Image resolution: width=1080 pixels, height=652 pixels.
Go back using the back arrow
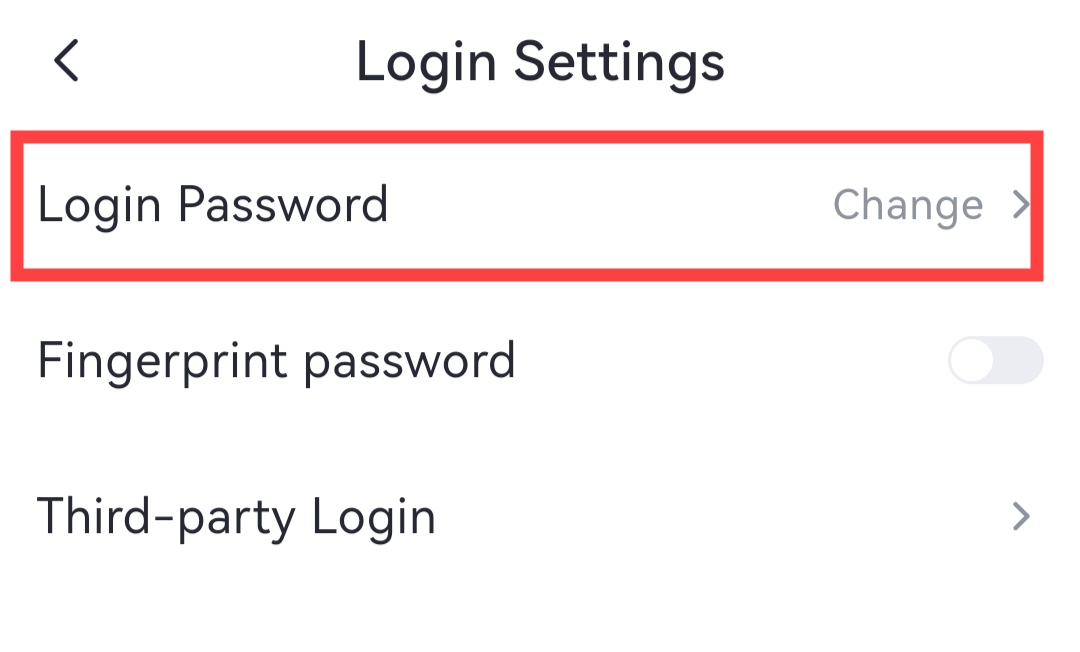[66, 61]
